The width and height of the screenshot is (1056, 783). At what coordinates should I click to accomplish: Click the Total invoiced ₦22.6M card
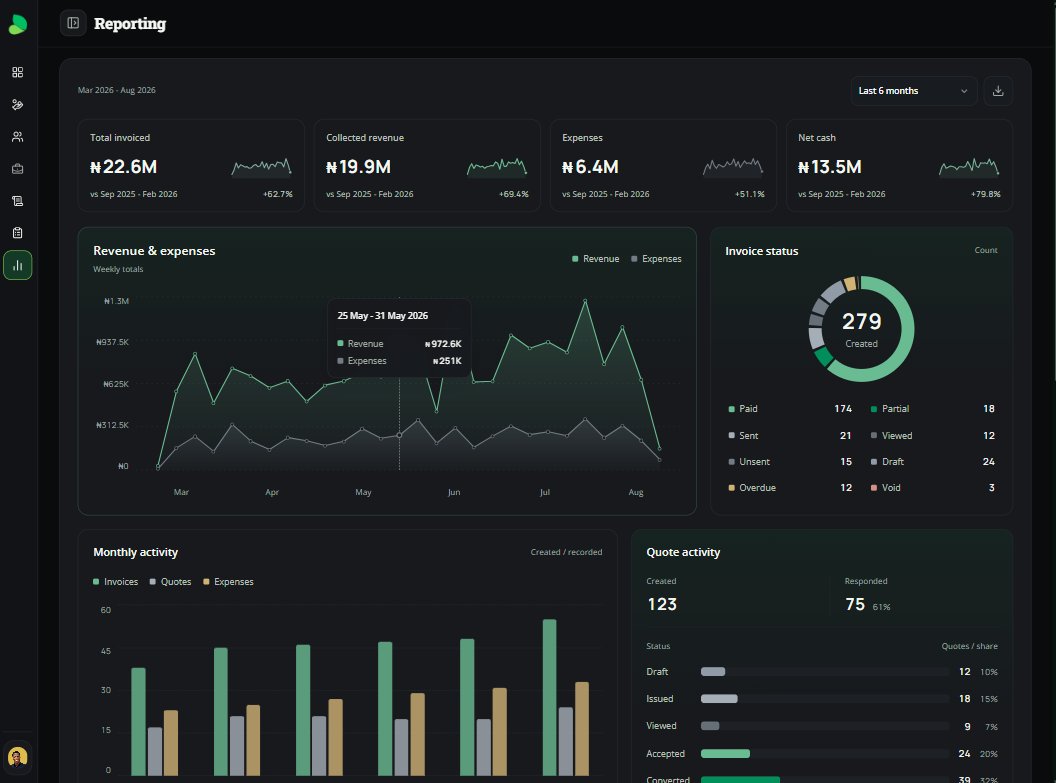coord(191,166)
